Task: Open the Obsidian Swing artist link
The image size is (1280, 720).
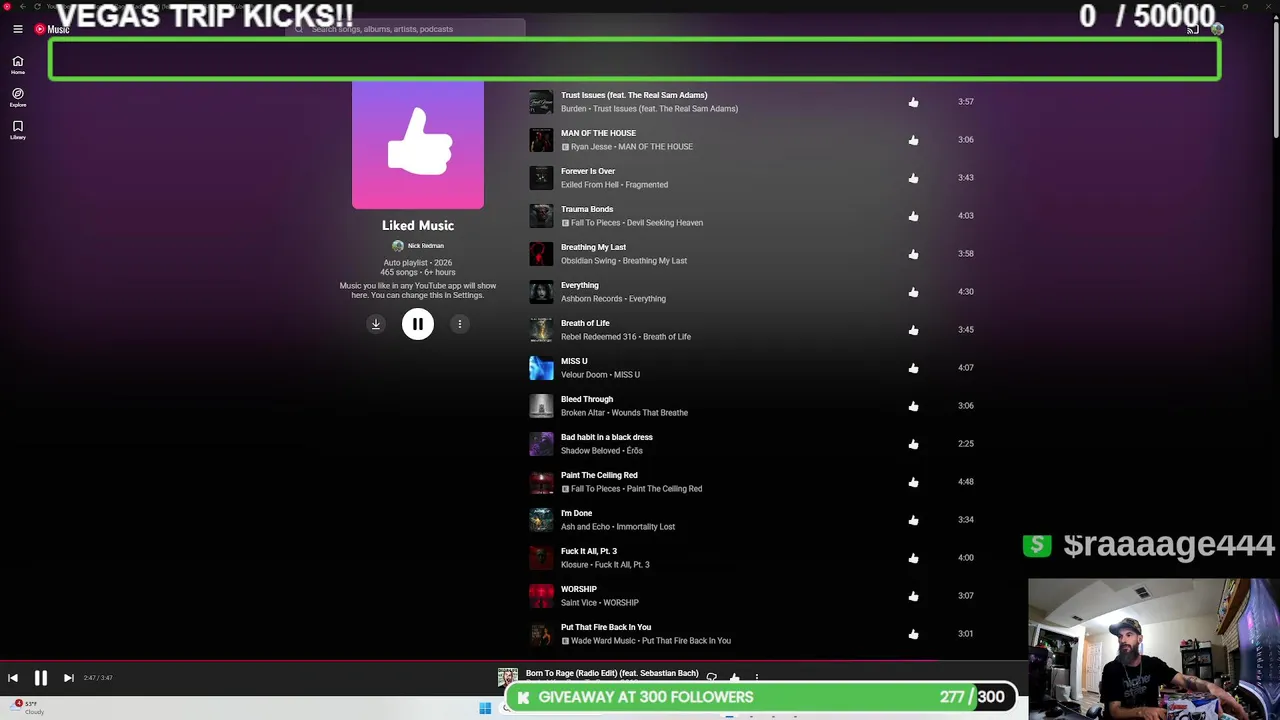Action: coord(588,261)
